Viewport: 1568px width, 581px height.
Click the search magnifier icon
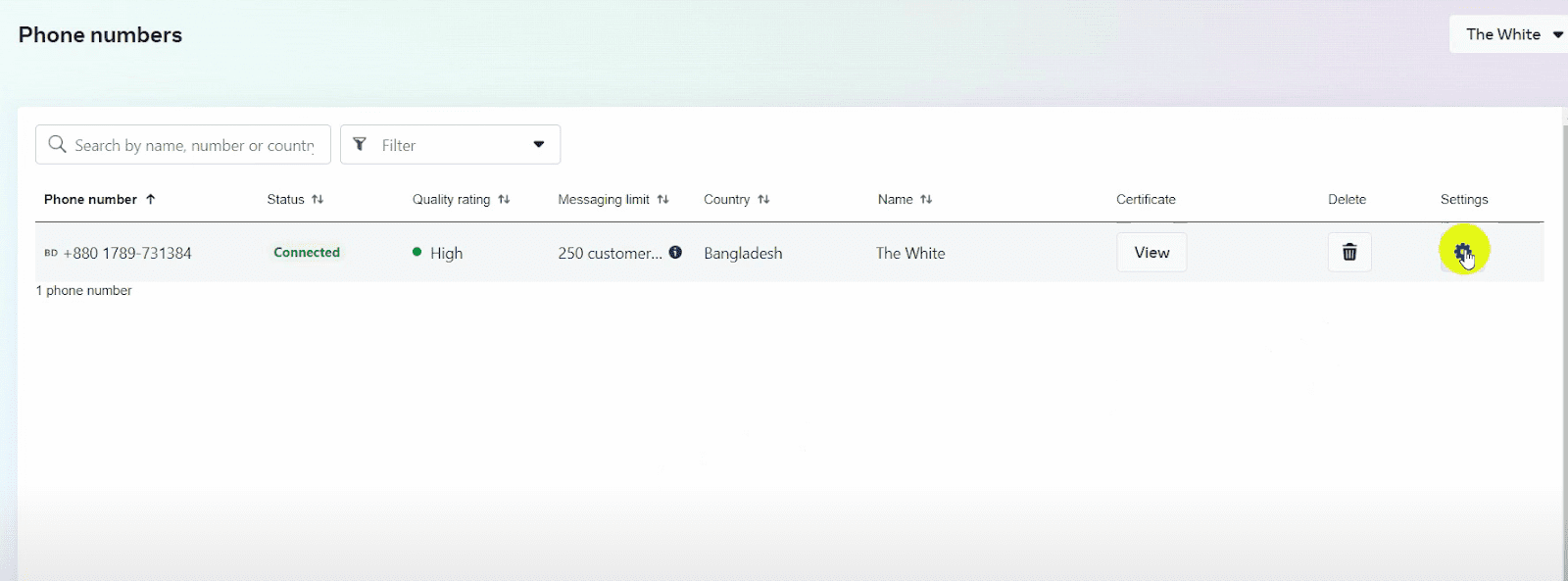58,145
